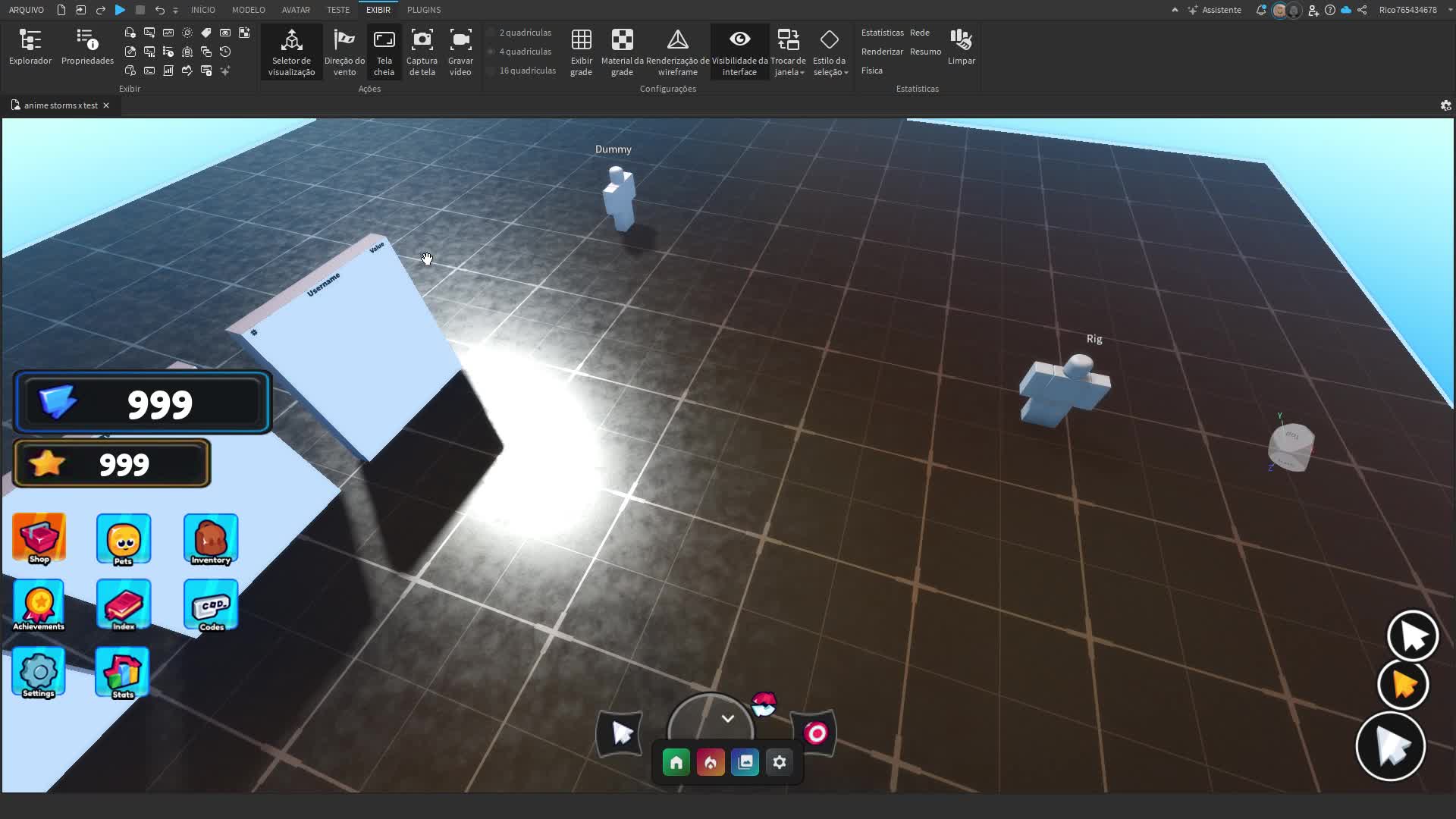
Task: Open the Explorador panel
Action: [30, 47]
